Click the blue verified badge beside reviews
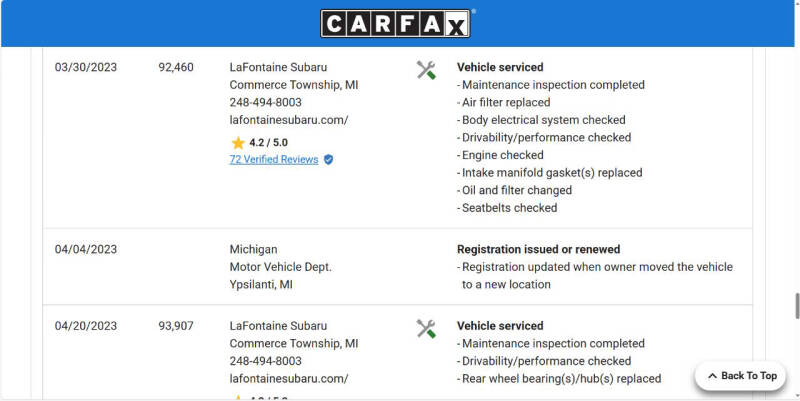This screenshot has width=800, height=401. pos(328,160)
